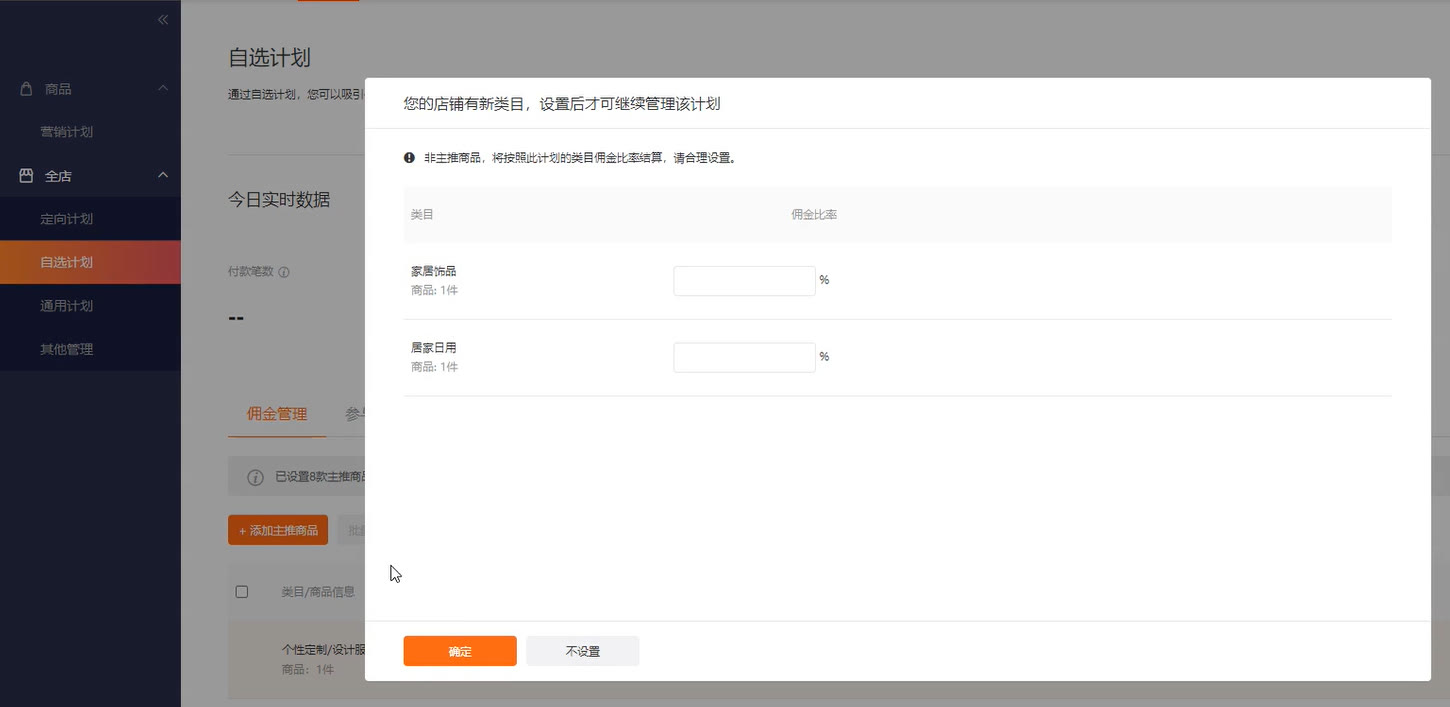
Task: Confirm the dialog with 确定 button
Action: click(459, 650)
